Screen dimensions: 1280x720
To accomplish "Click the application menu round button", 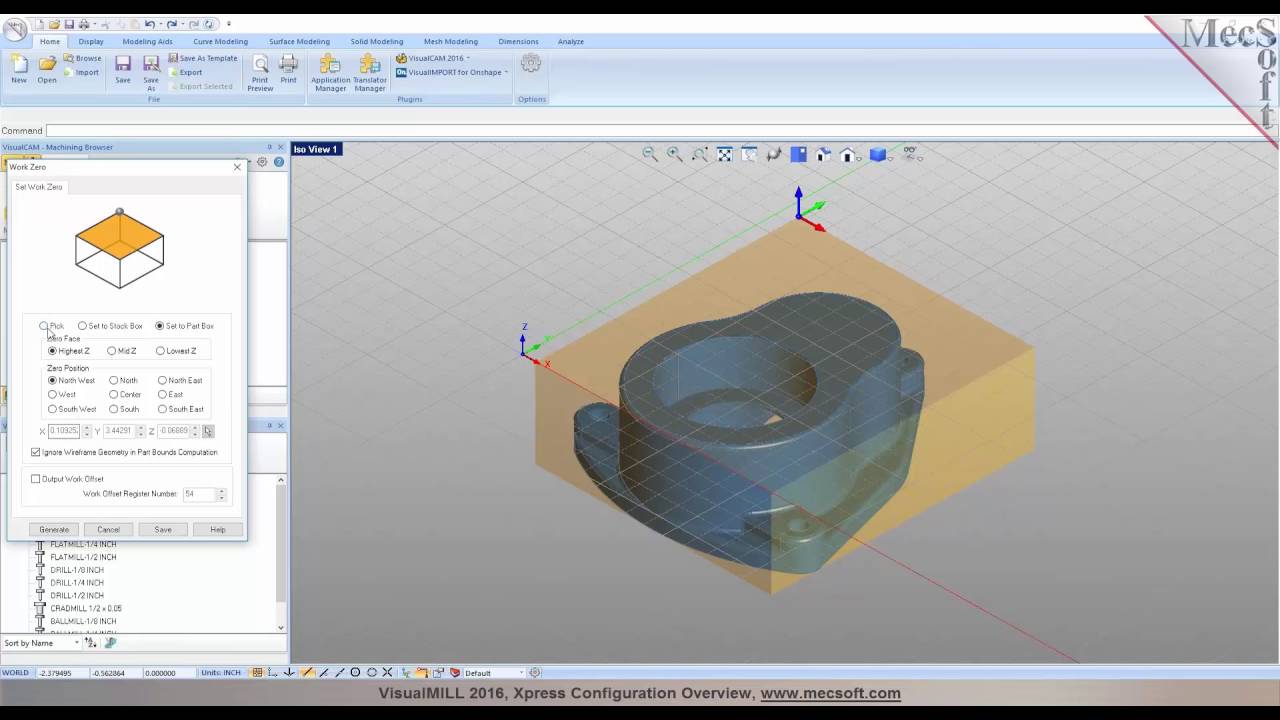I will [15, 30].
